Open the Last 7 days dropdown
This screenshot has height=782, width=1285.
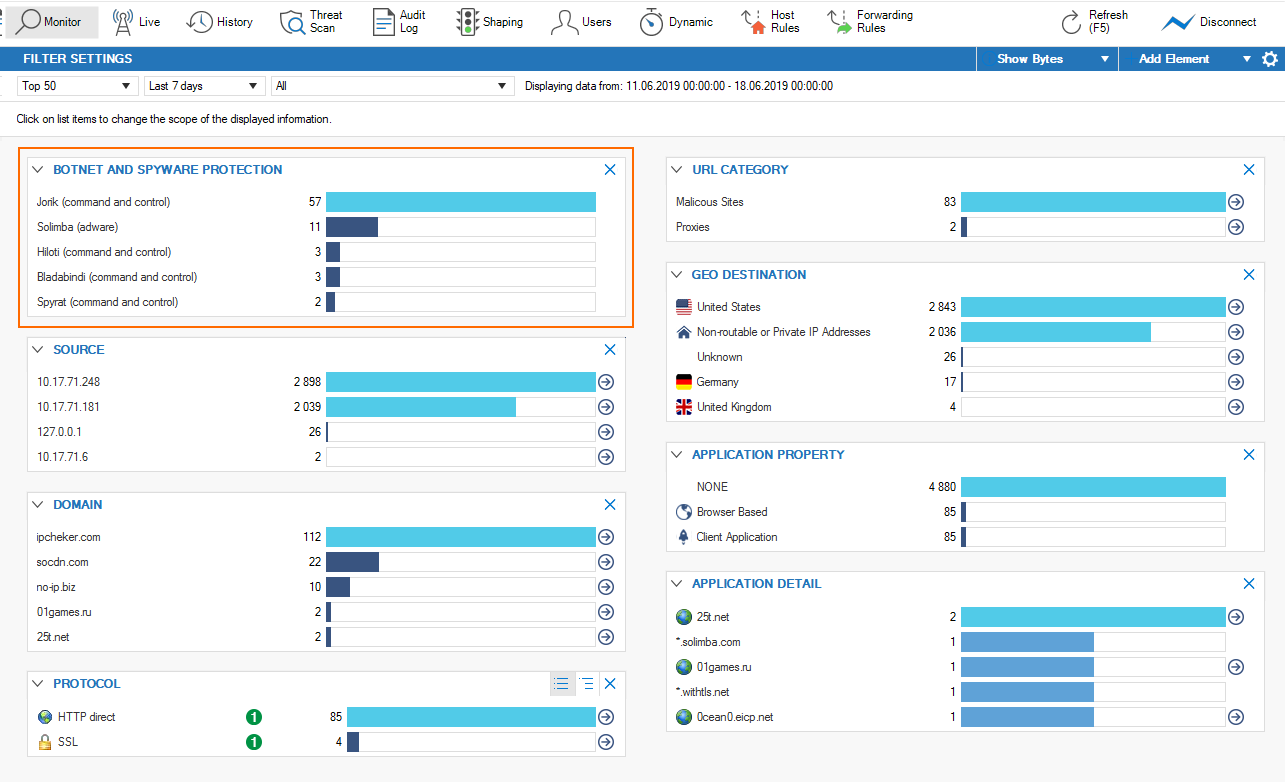(204, 86)
